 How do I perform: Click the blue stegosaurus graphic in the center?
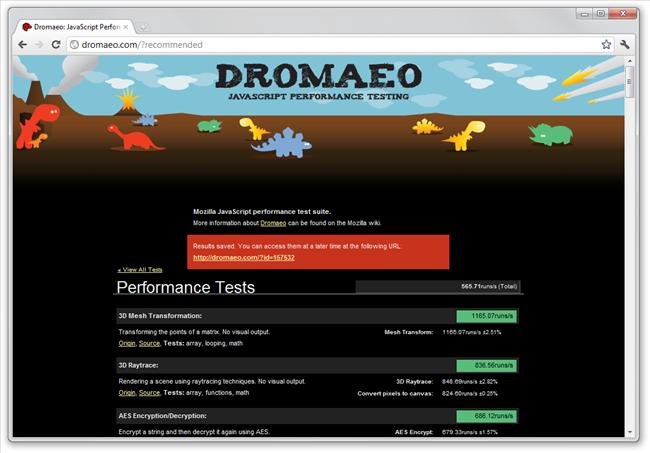pyautogui.click(x=282, y=143)
